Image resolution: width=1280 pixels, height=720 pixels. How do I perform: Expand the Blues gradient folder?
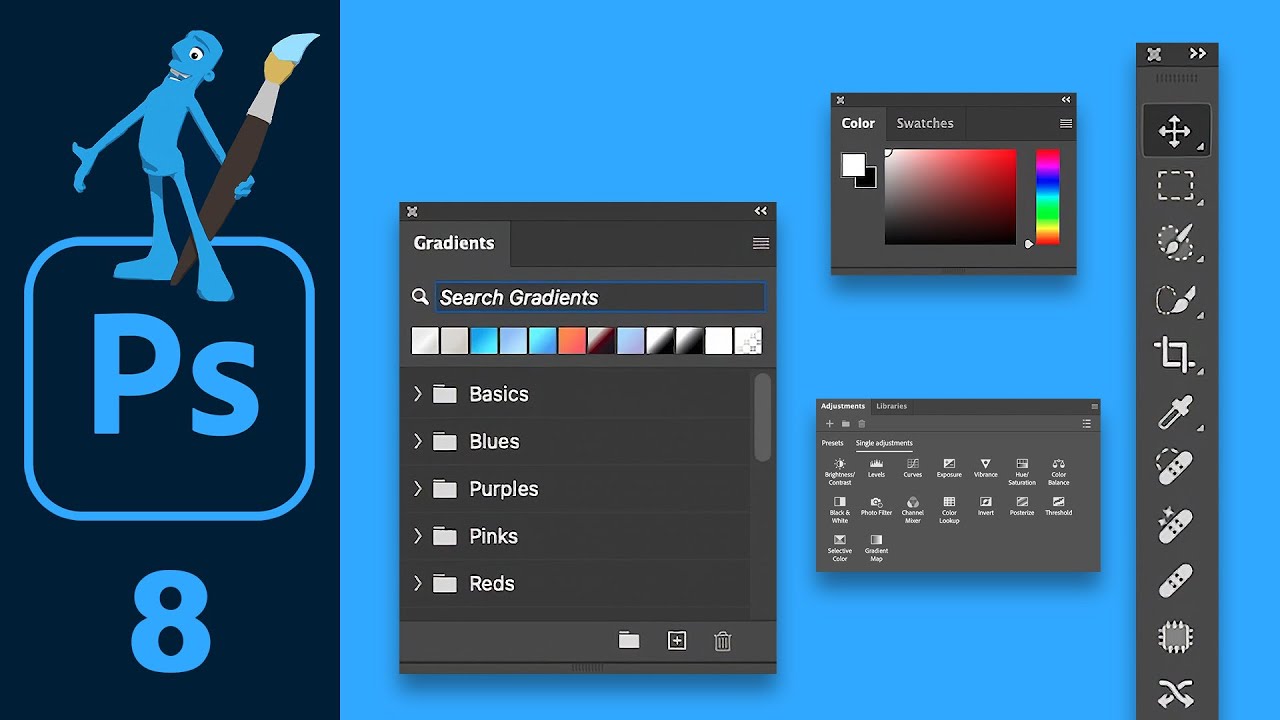point(418,441)
